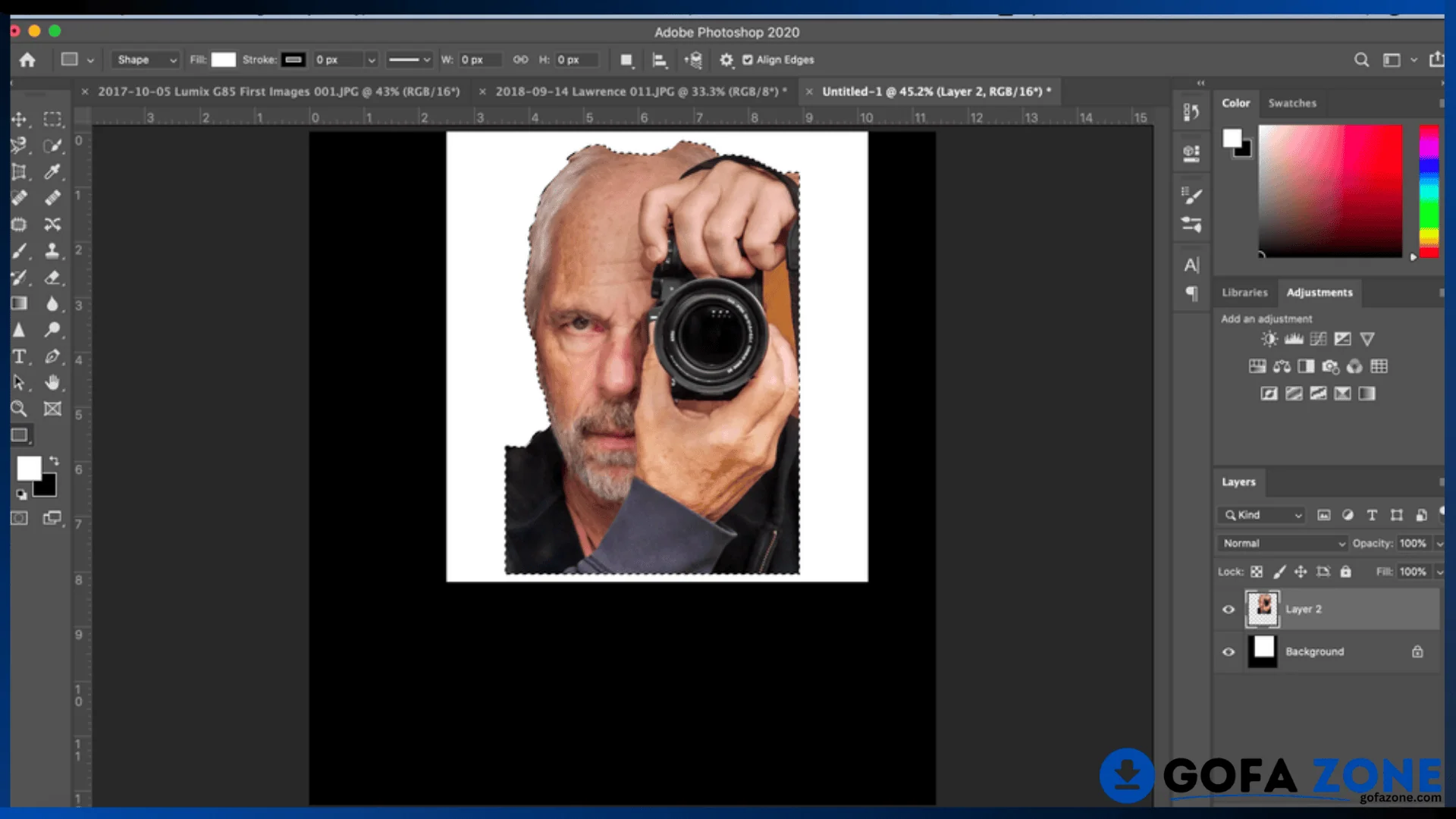Open the layer Fill dropdown arrow
Image resolution: width=1456 pixels, height=819 pixels.
pos(1439,572)
